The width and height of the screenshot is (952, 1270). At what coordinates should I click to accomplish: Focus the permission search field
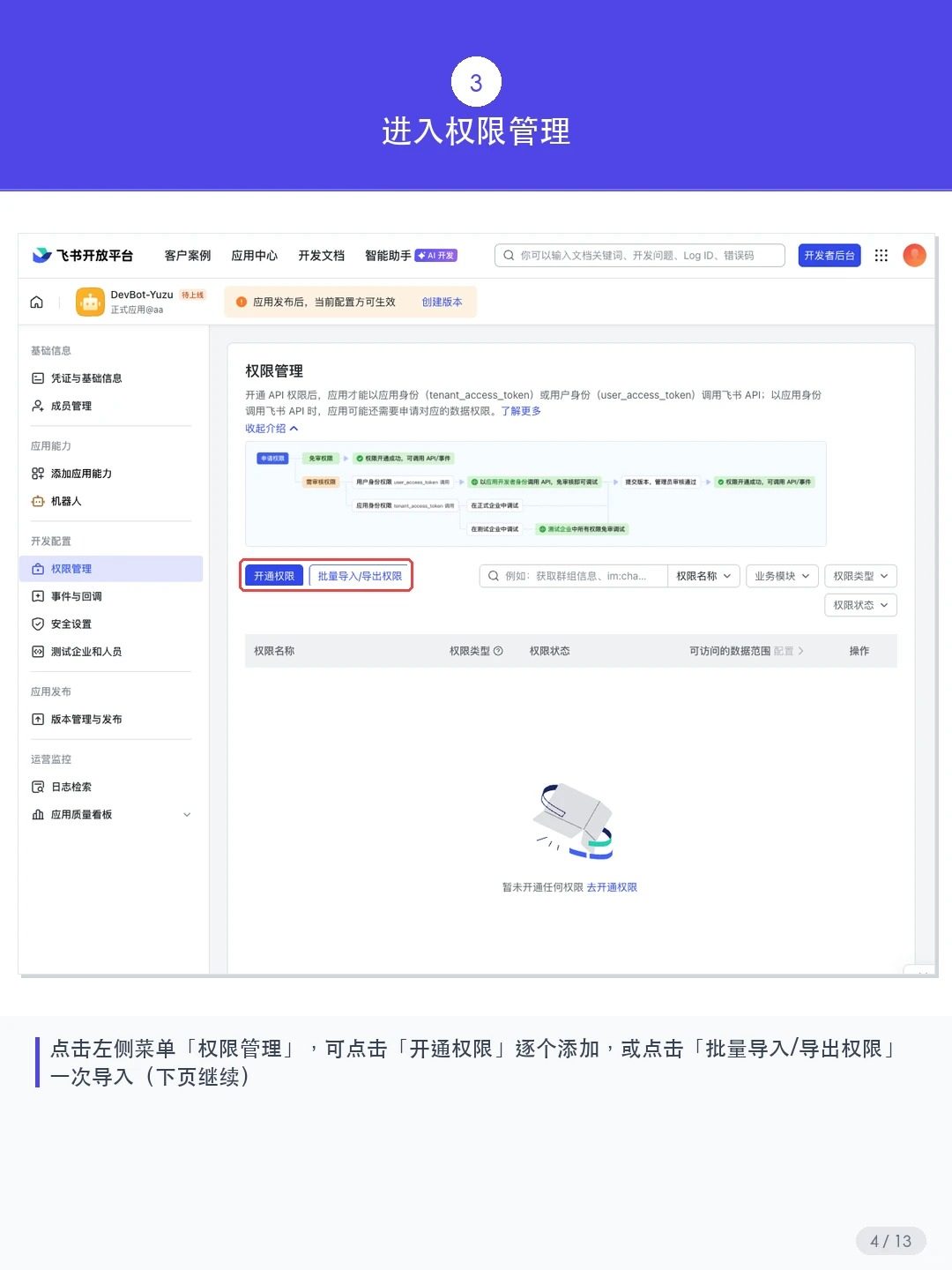tap(573, 576)
